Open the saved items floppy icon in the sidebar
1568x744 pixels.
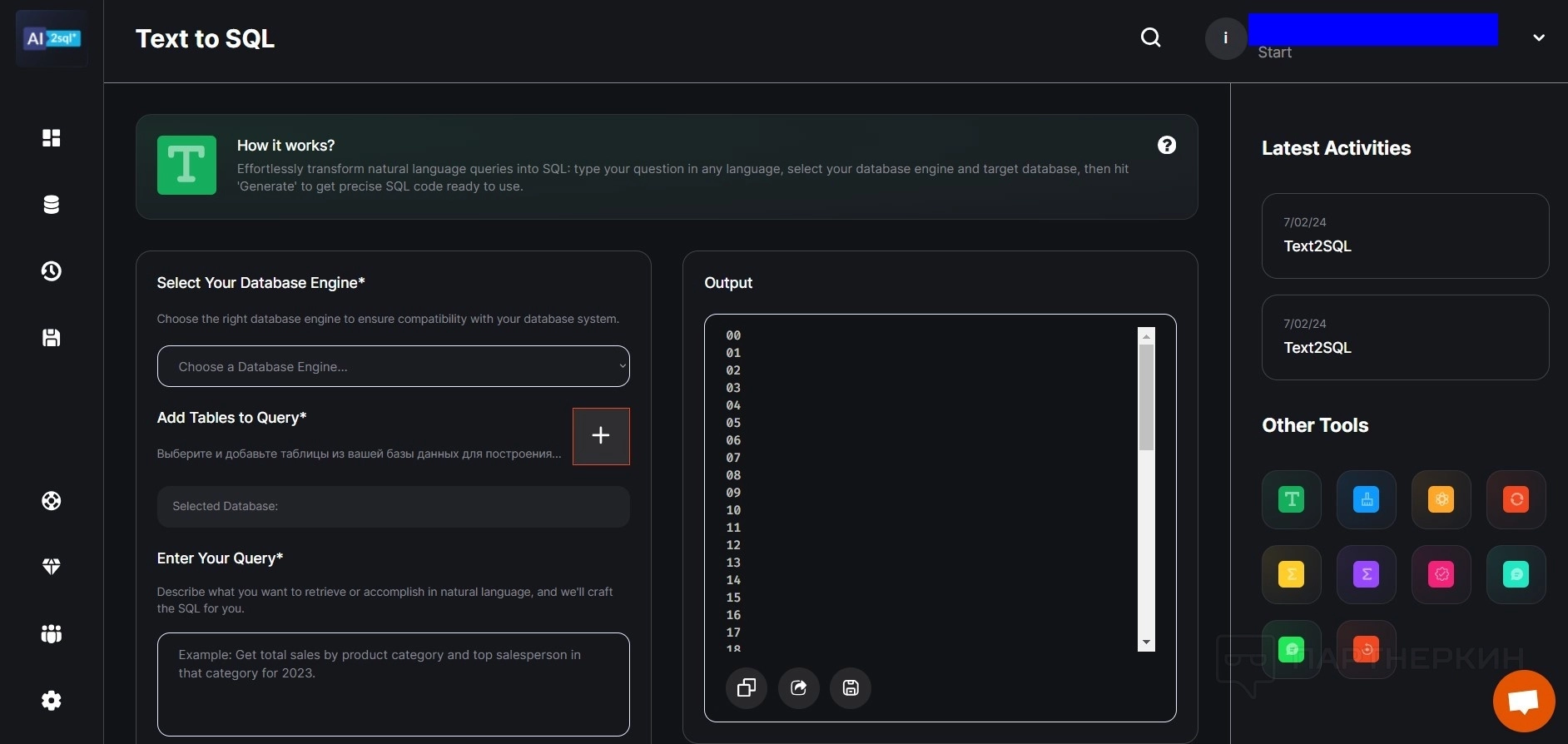pos(52,337)
